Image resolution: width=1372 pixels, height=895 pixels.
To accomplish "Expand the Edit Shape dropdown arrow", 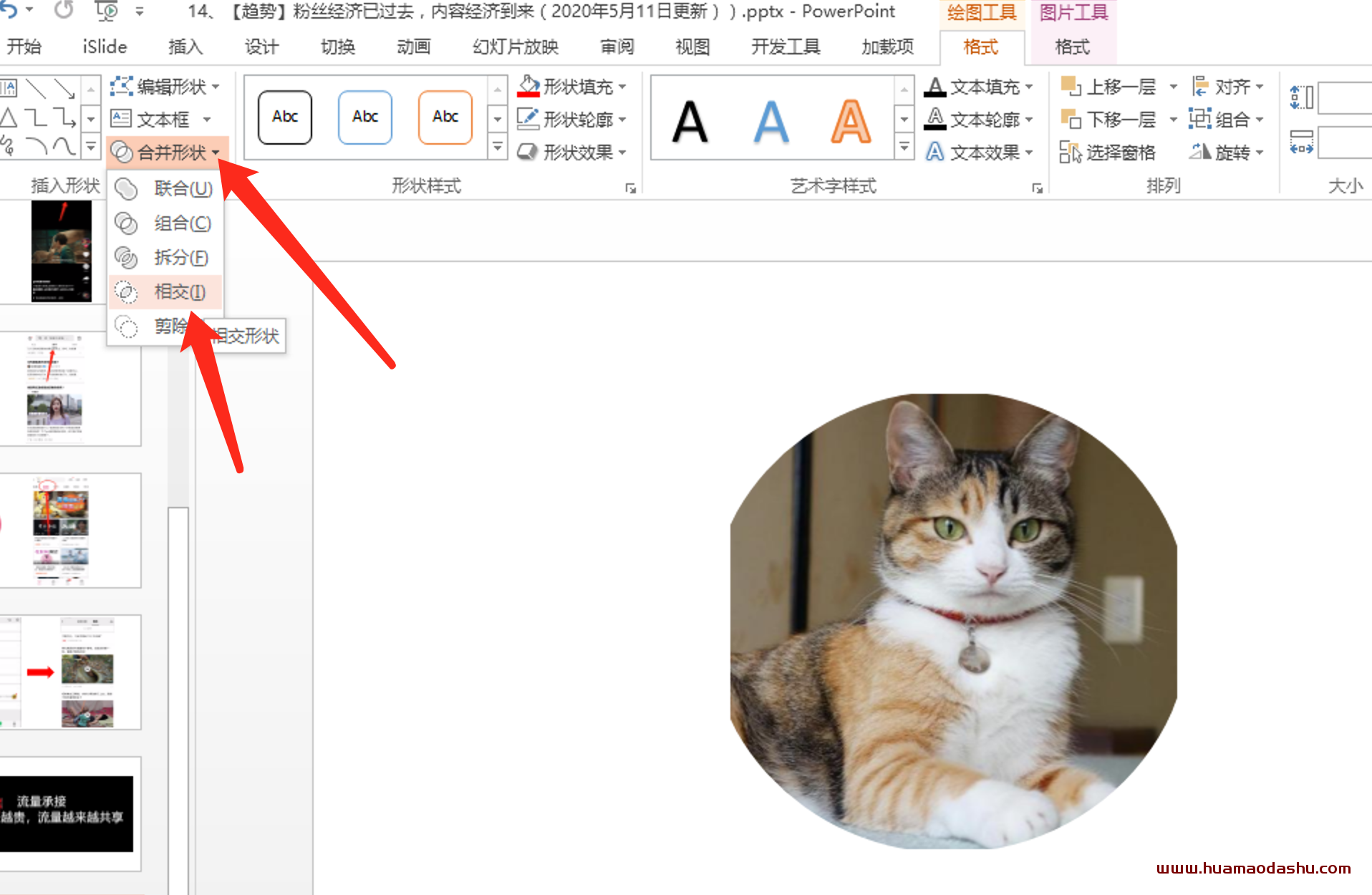I will [x=216, y=87].
